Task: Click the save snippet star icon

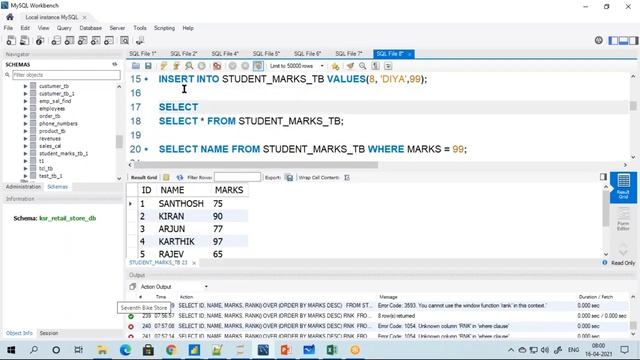Action: [x=335, y=66]
